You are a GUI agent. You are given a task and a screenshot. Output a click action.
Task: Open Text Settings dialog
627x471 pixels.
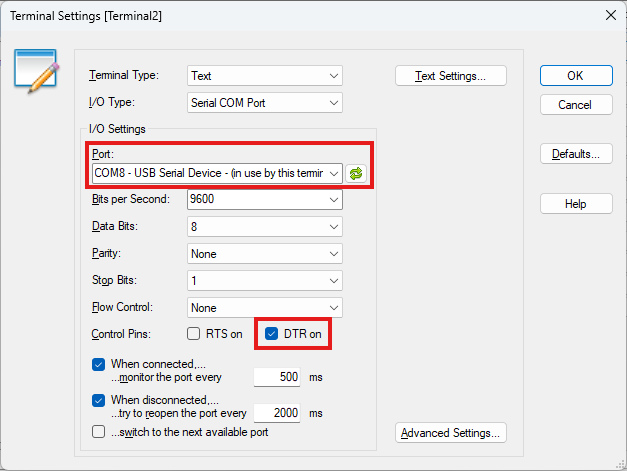click(x=451, y=76)
